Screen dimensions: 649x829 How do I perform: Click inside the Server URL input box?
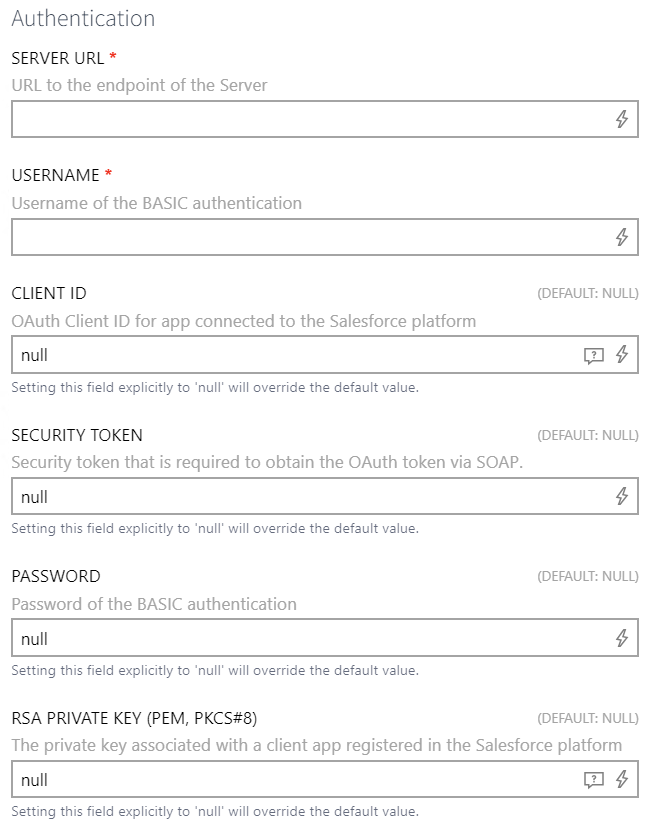[x=300, y=118]
